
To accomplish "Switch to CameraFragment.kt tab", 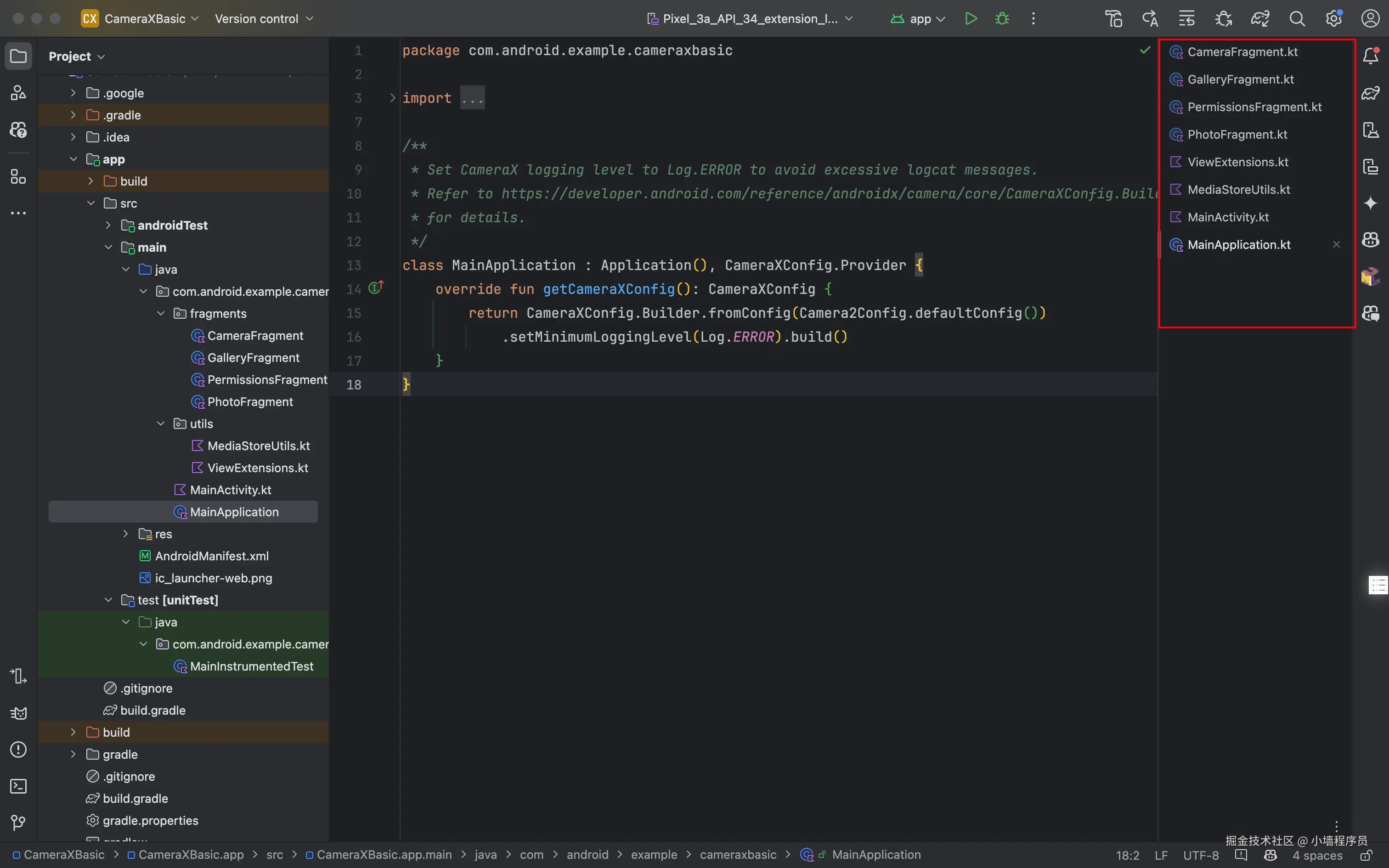I will tap(1242, 51).
